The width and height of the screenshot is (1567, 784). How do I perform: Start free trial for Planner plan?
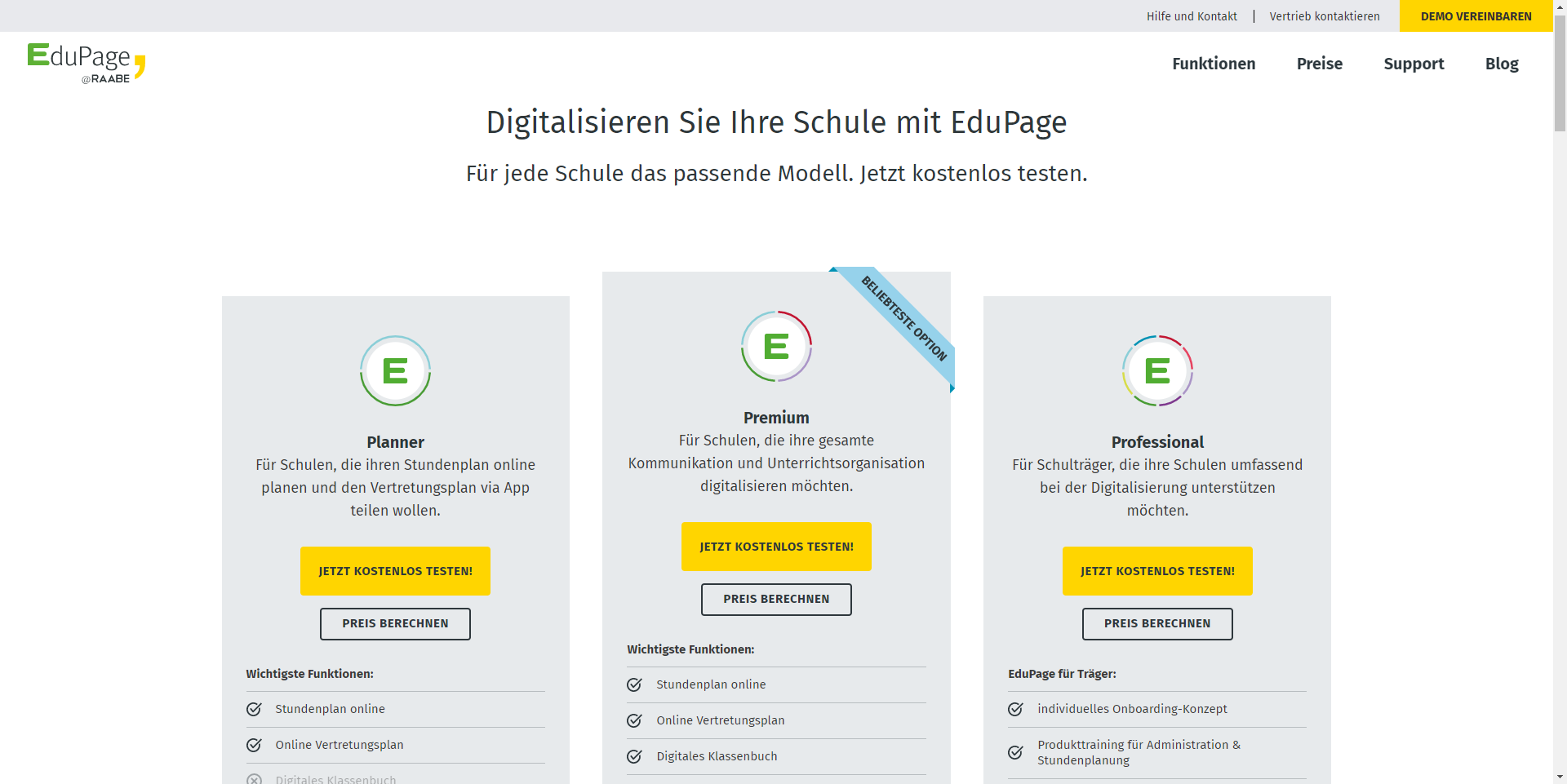(395, 571)
